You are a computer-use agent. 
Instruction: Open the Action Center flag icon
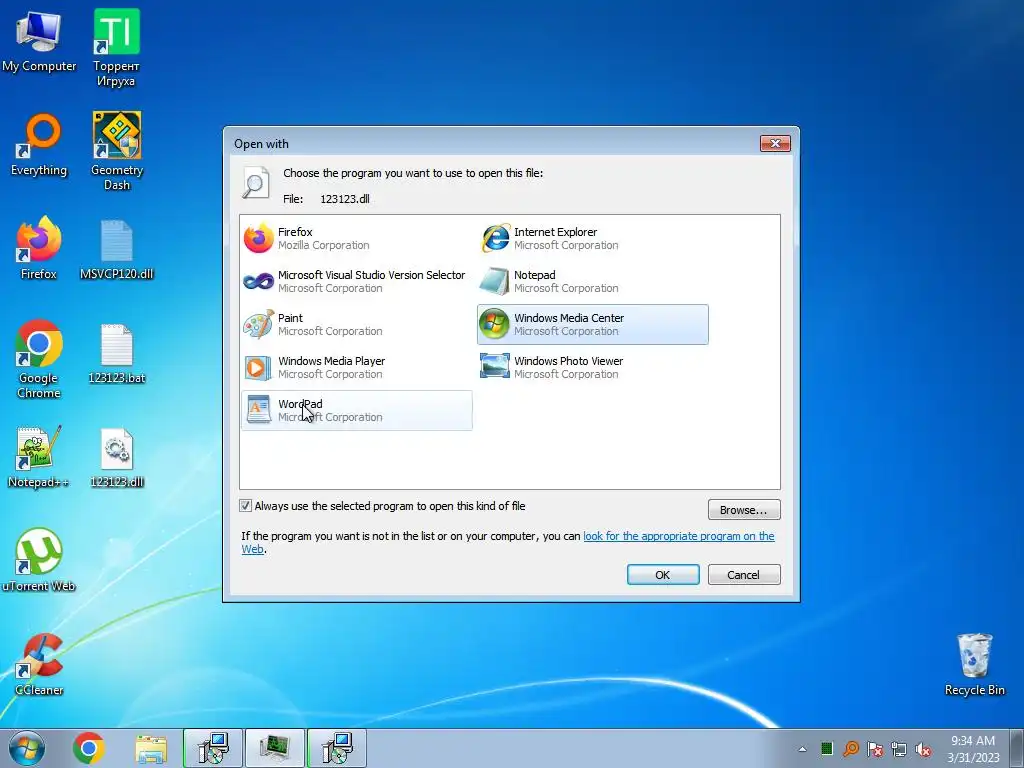tap(874, 749)
